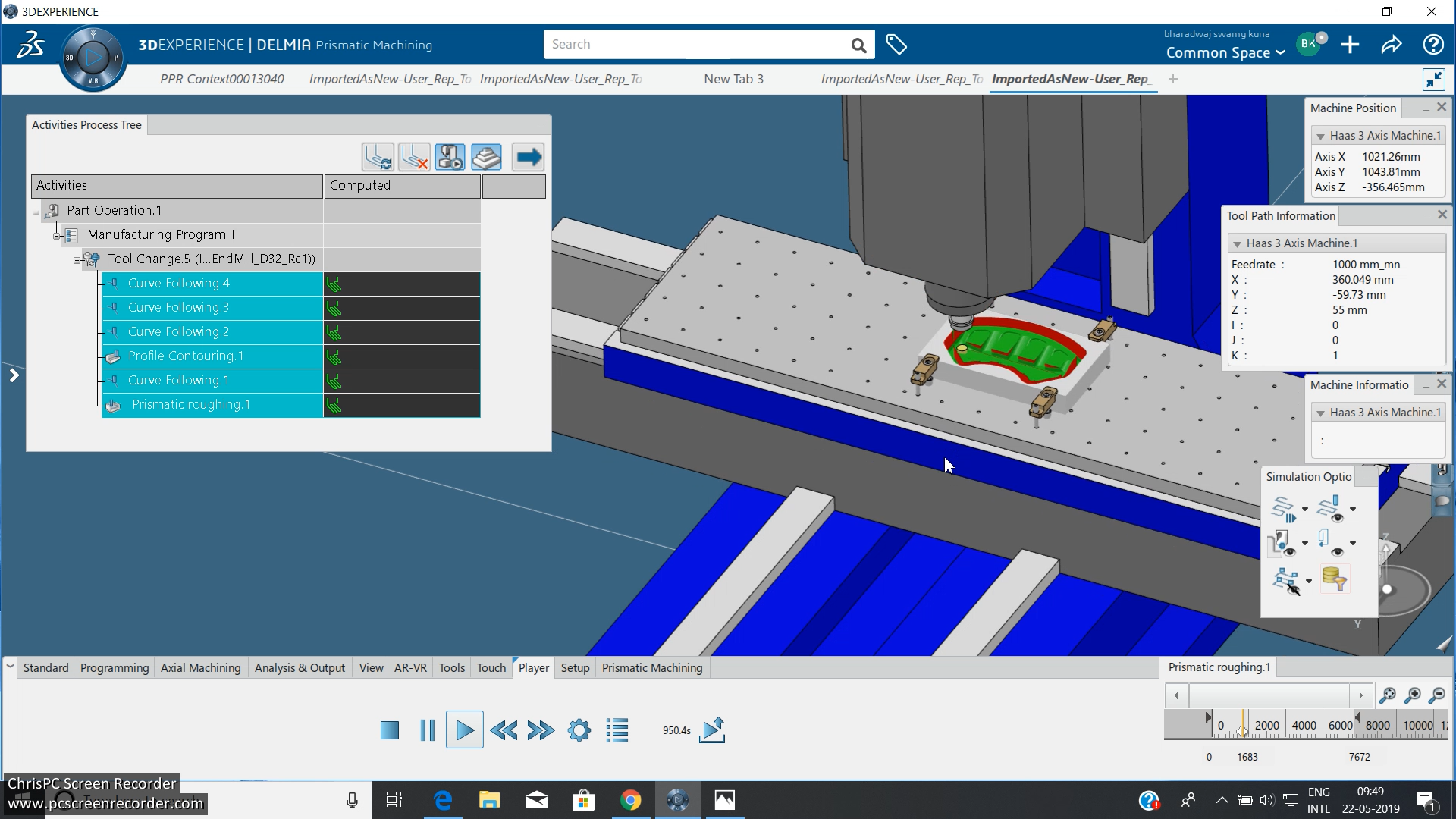
Task: Open material removal visibility dropdown arrow
Action: click(x=1305, y=544)
